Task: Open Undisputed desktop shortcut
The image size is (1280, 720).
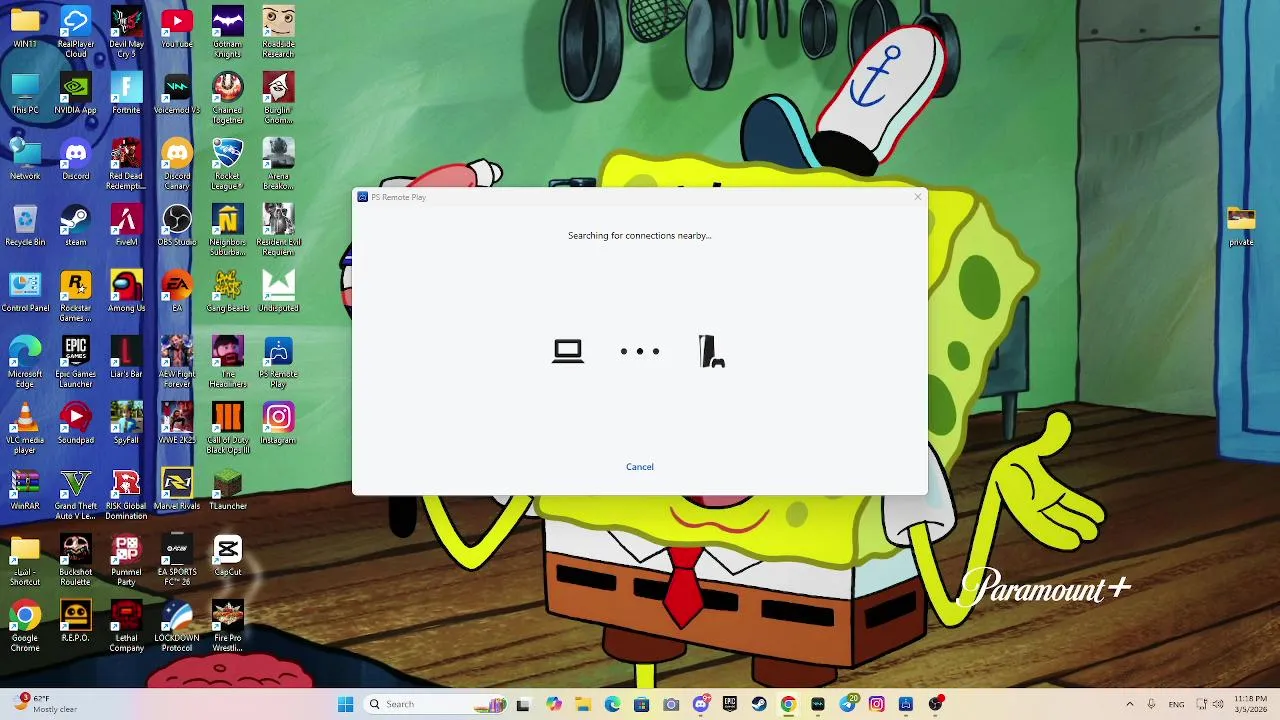Action: click(278, 293)
